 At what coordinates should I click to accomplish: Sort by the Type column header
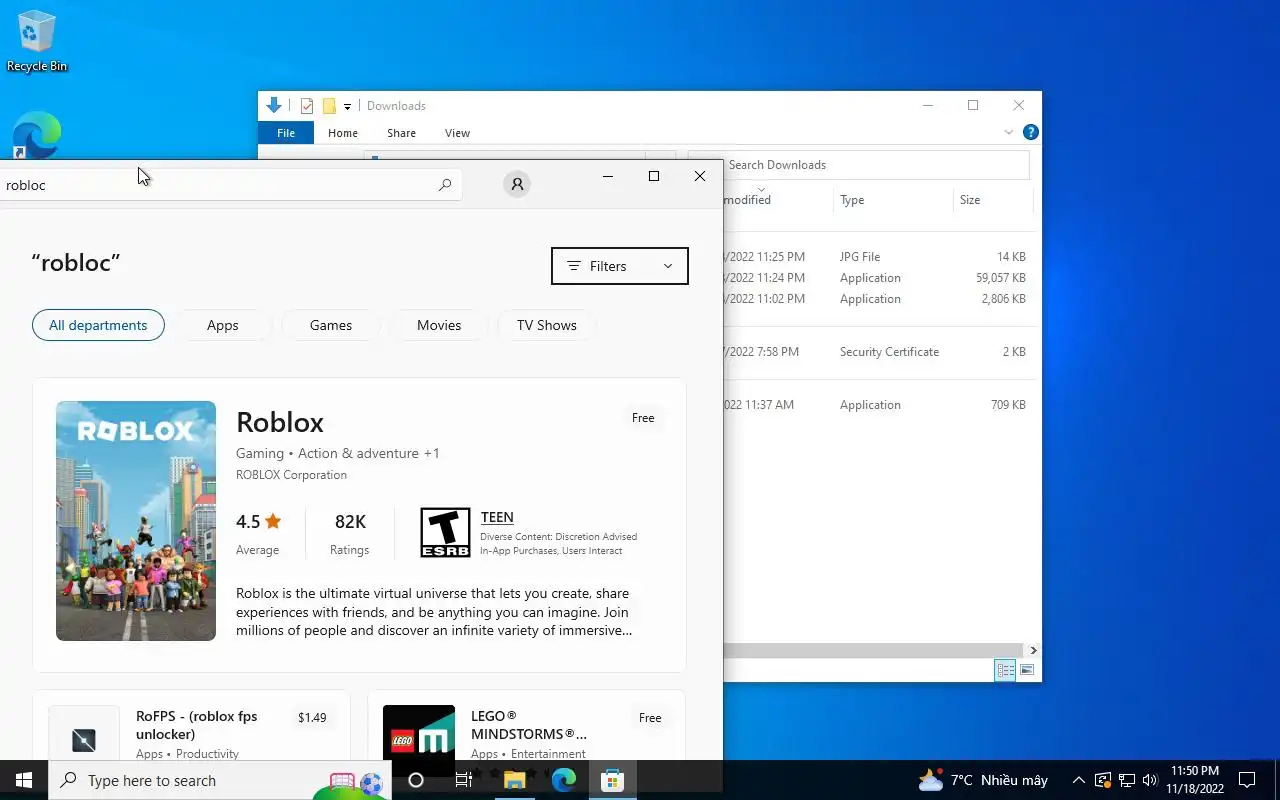893,200
